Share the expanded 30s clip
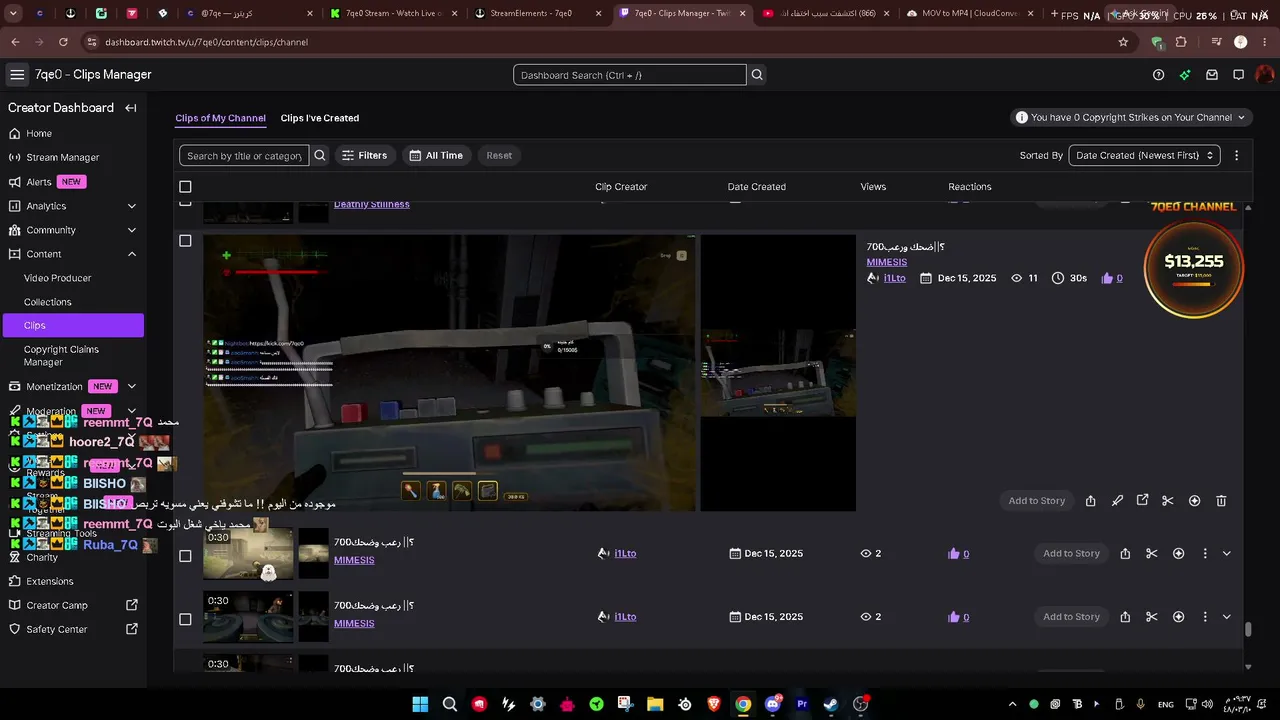 1090,501
